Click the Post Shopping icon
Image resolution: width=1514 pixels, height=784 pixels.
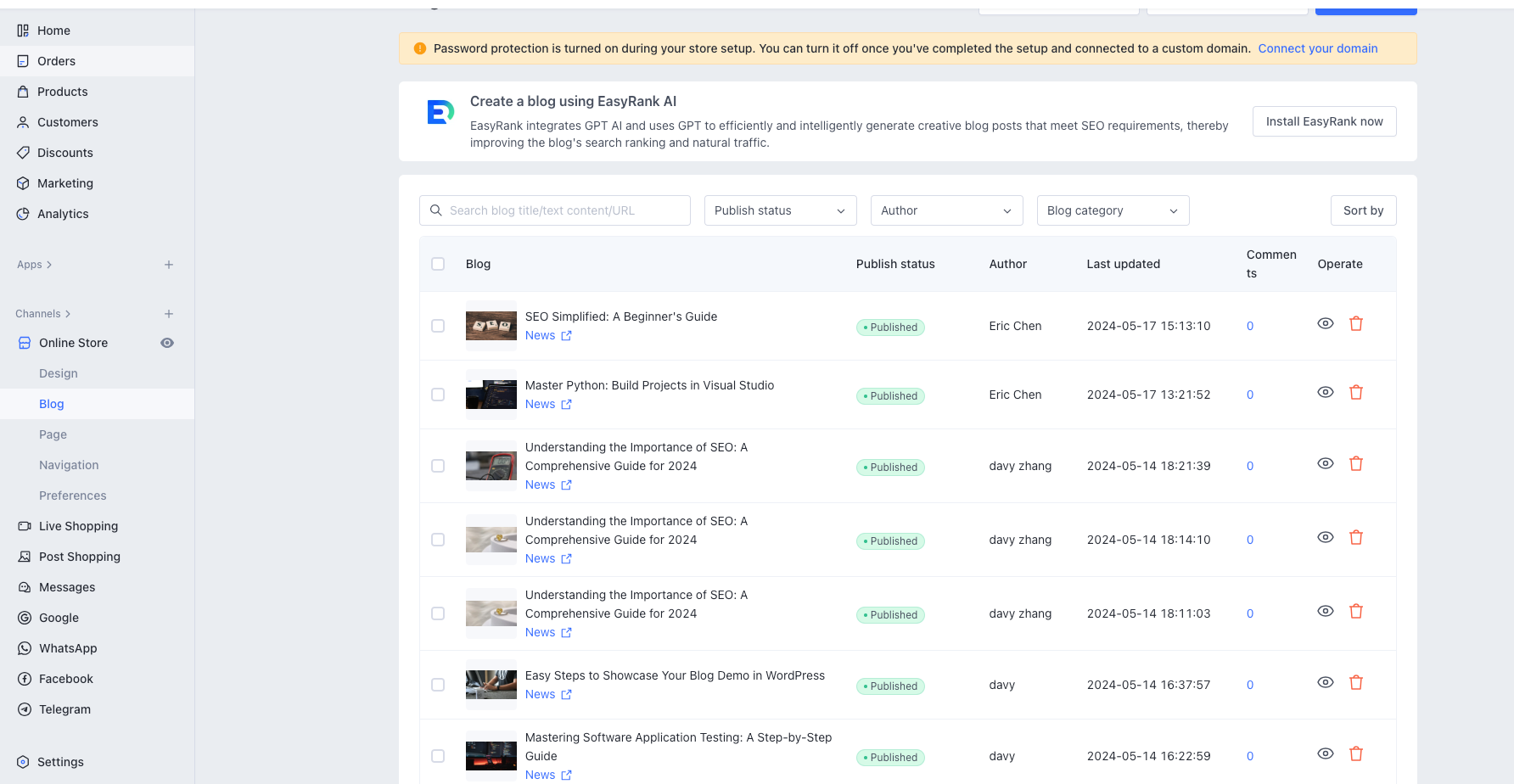tap(25, 557)
